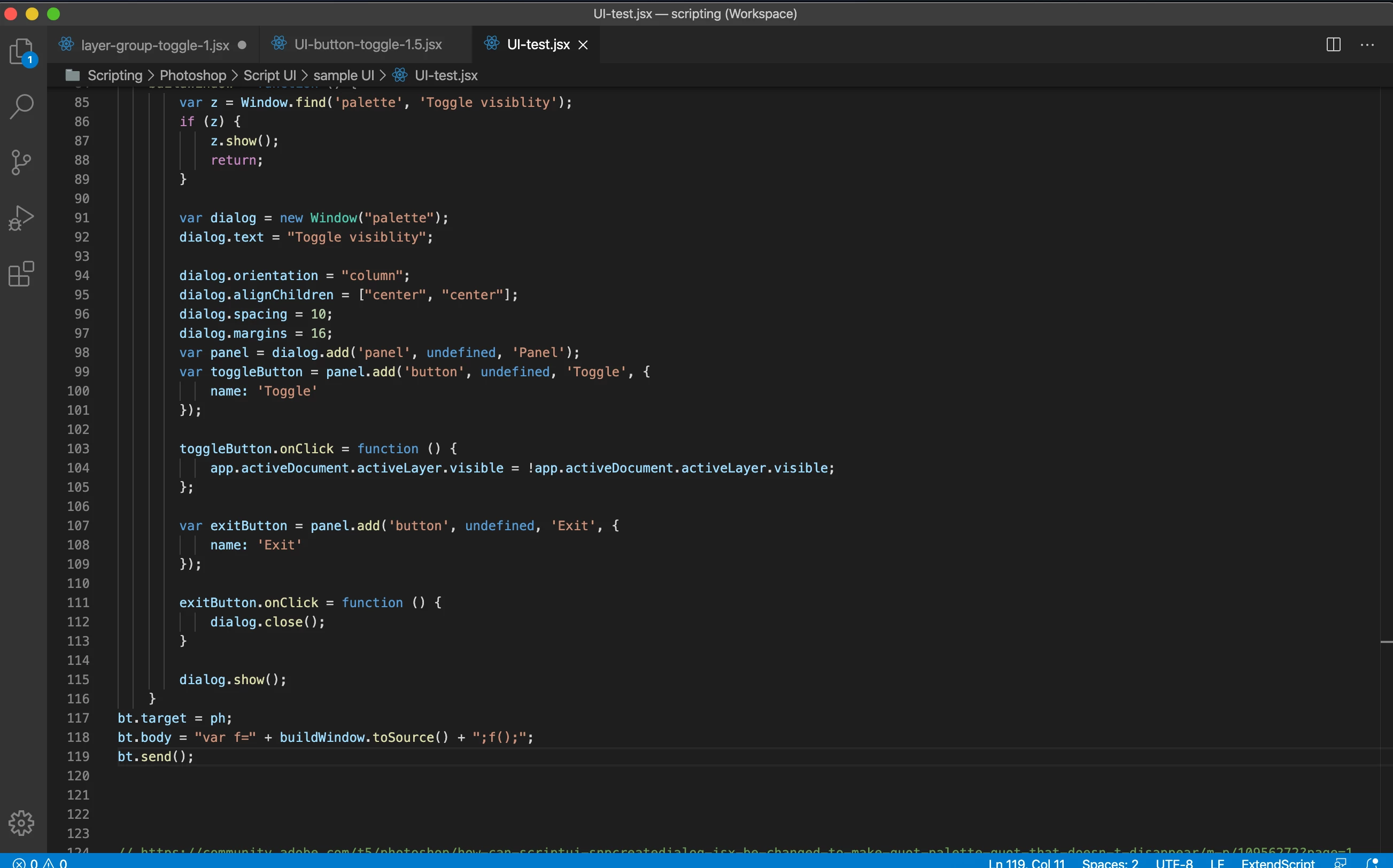Open notifications bell in status bar

(x=1372, y=863)
